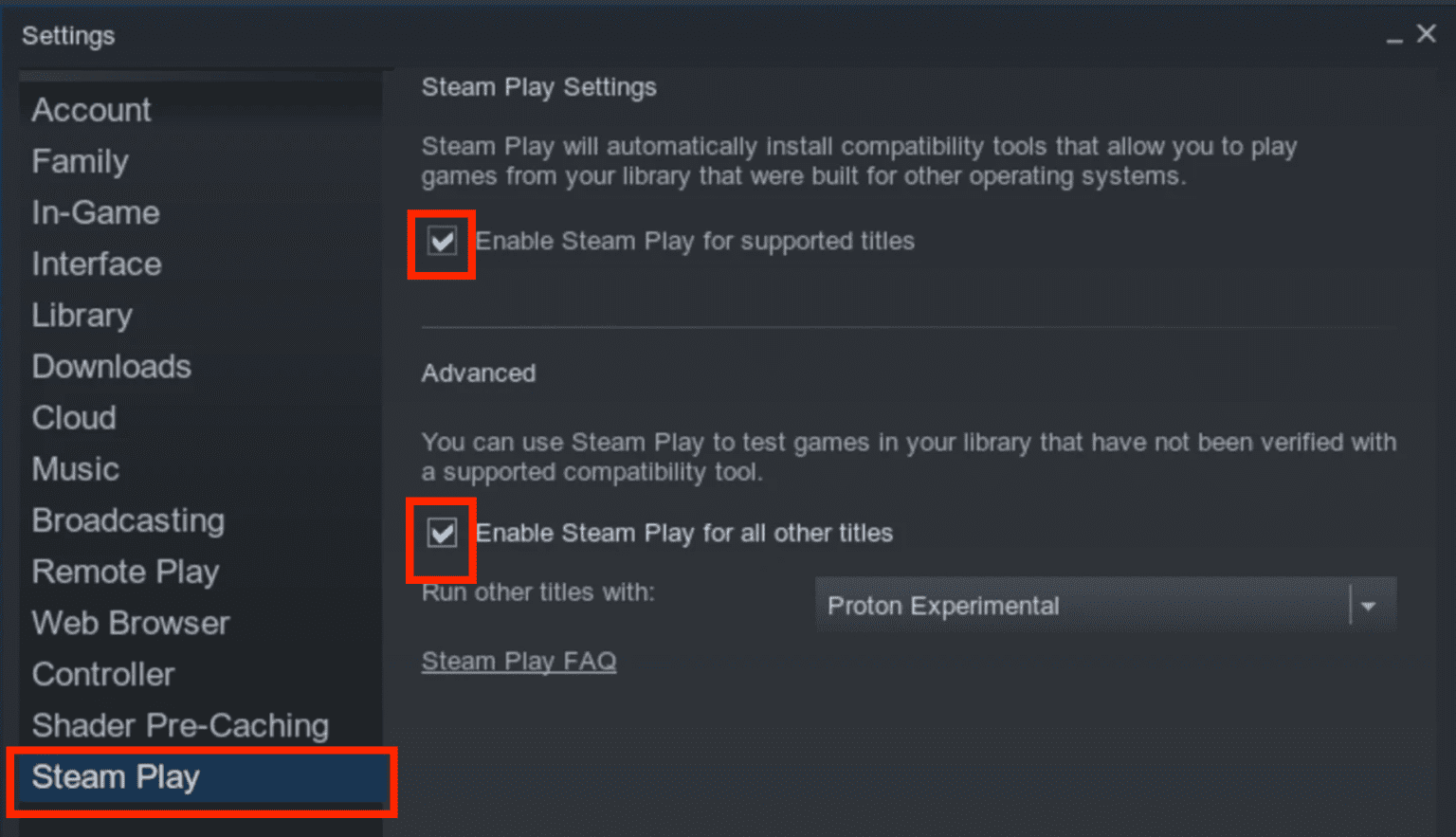Open Remote Play settings
Screen dimensions: 1456x837
coord(125,571)
